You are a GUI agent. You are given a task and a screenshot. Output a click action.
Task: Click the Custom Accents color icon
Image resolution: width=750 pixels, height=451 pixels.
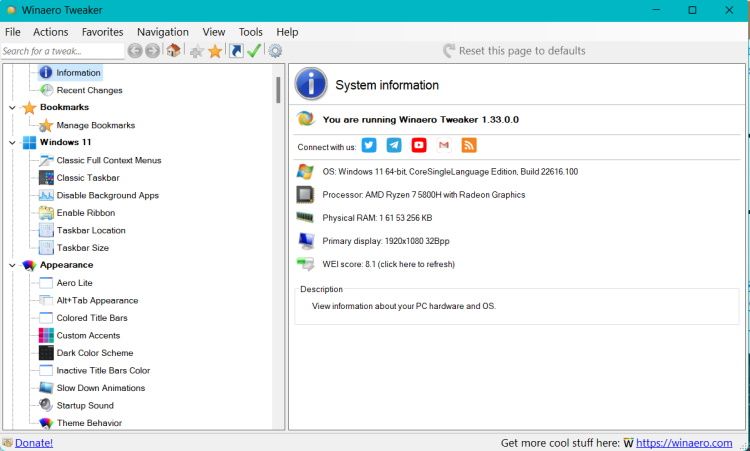click(46, 335)
